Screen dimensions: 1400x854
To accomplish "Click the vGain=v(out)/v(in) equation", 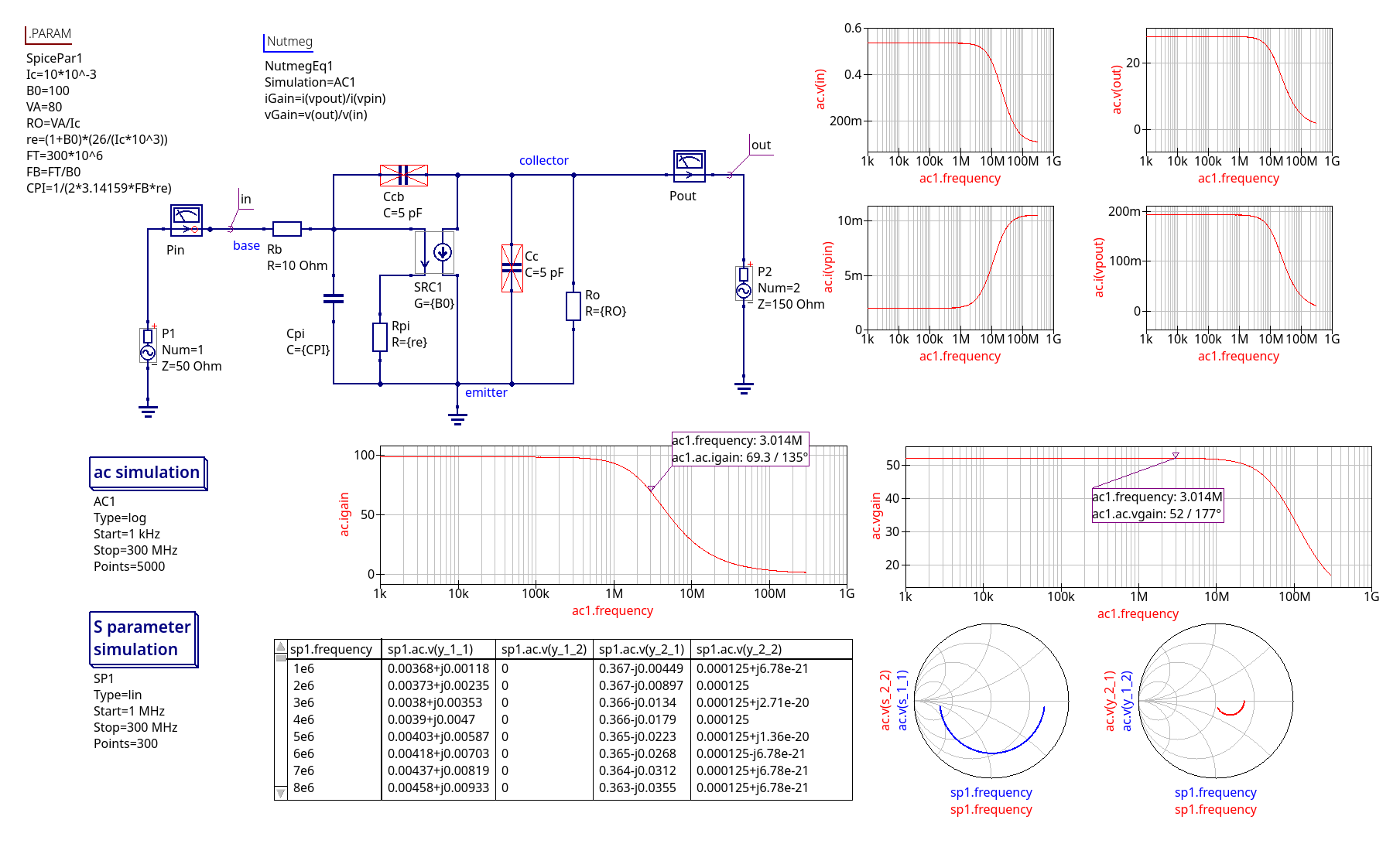I will click(x=316, y=115).
